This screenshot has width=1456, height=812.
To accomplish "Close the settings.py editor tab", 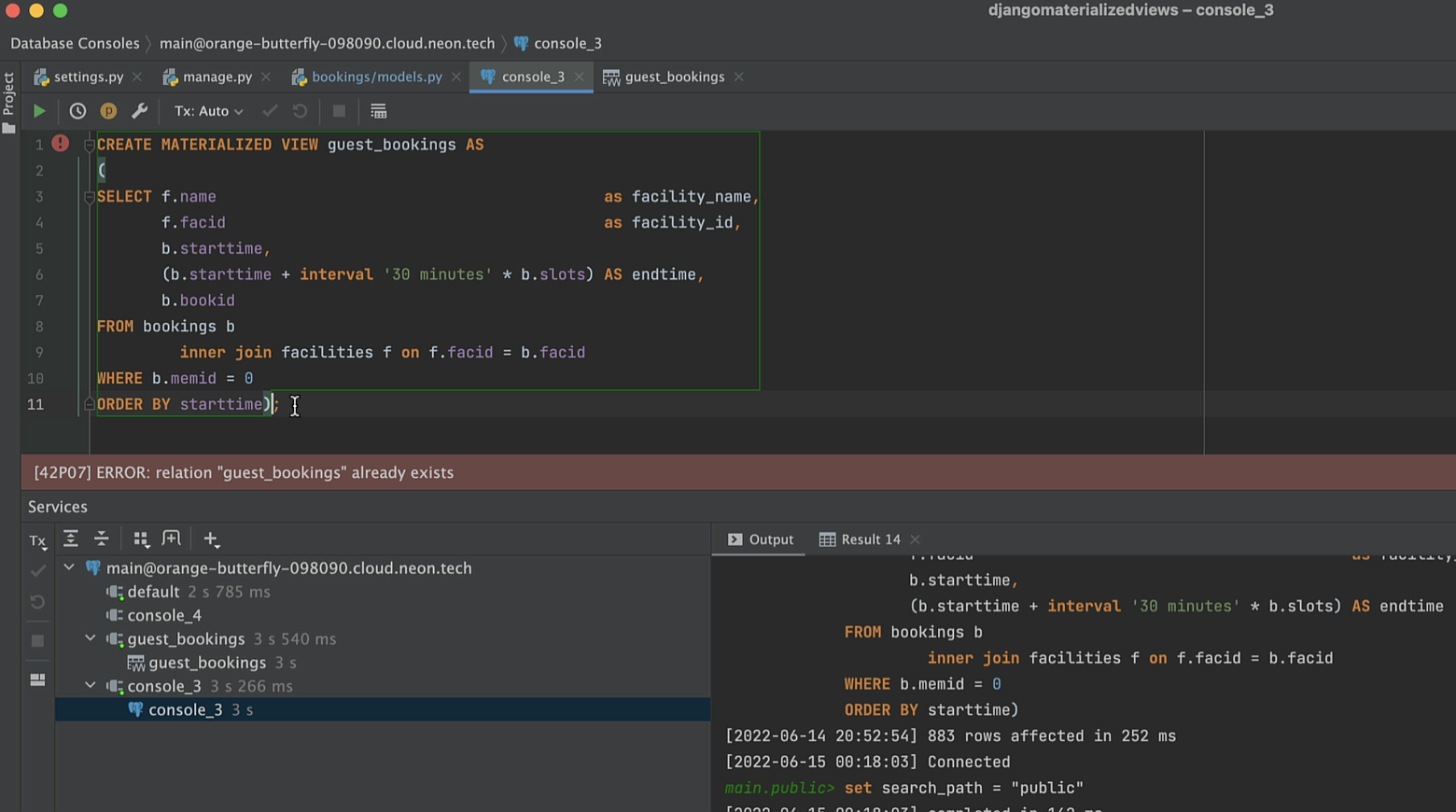I will (x=137, y=77).
